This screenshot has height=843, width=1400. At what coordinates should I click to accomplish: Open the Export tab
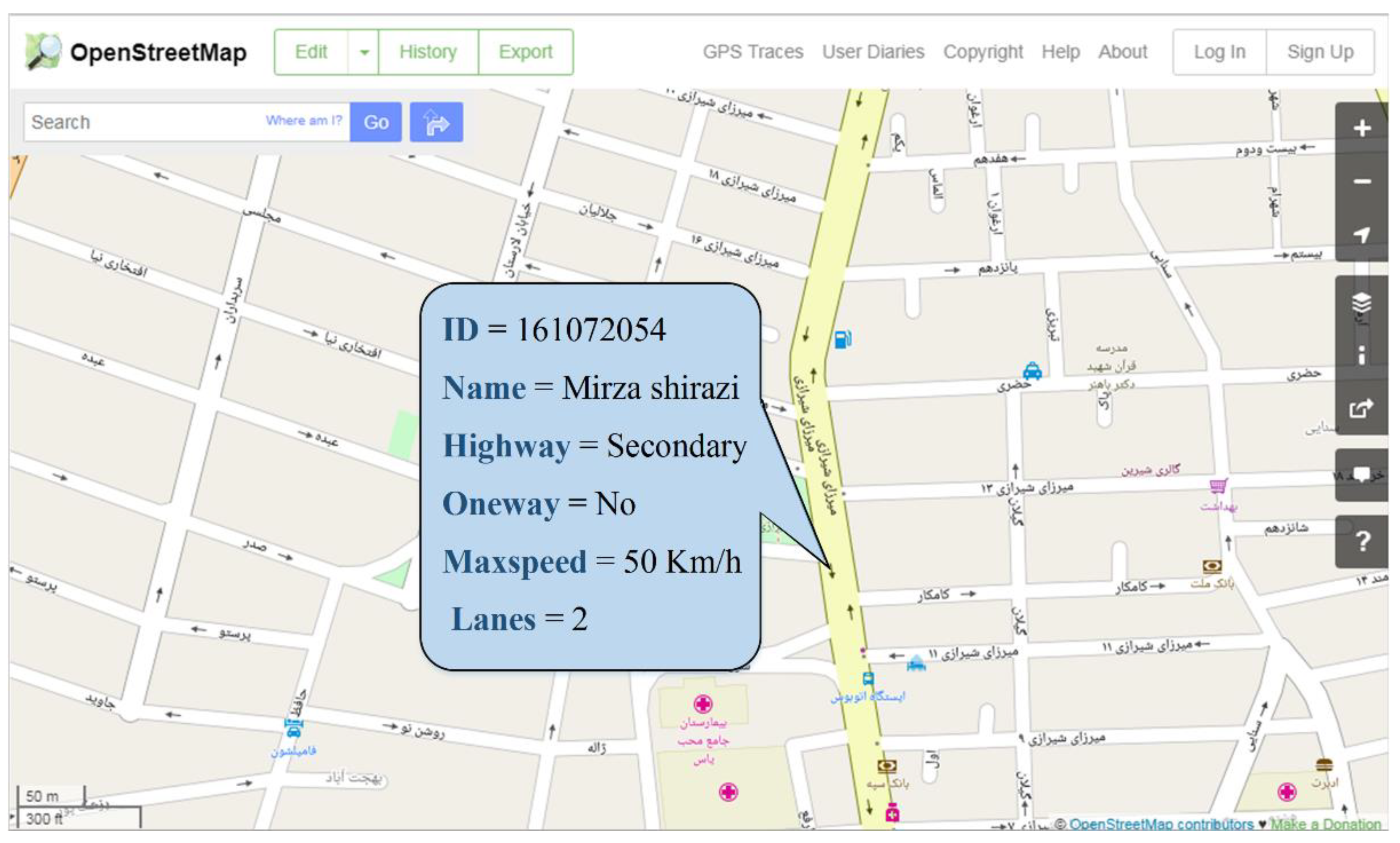point(525,52)
